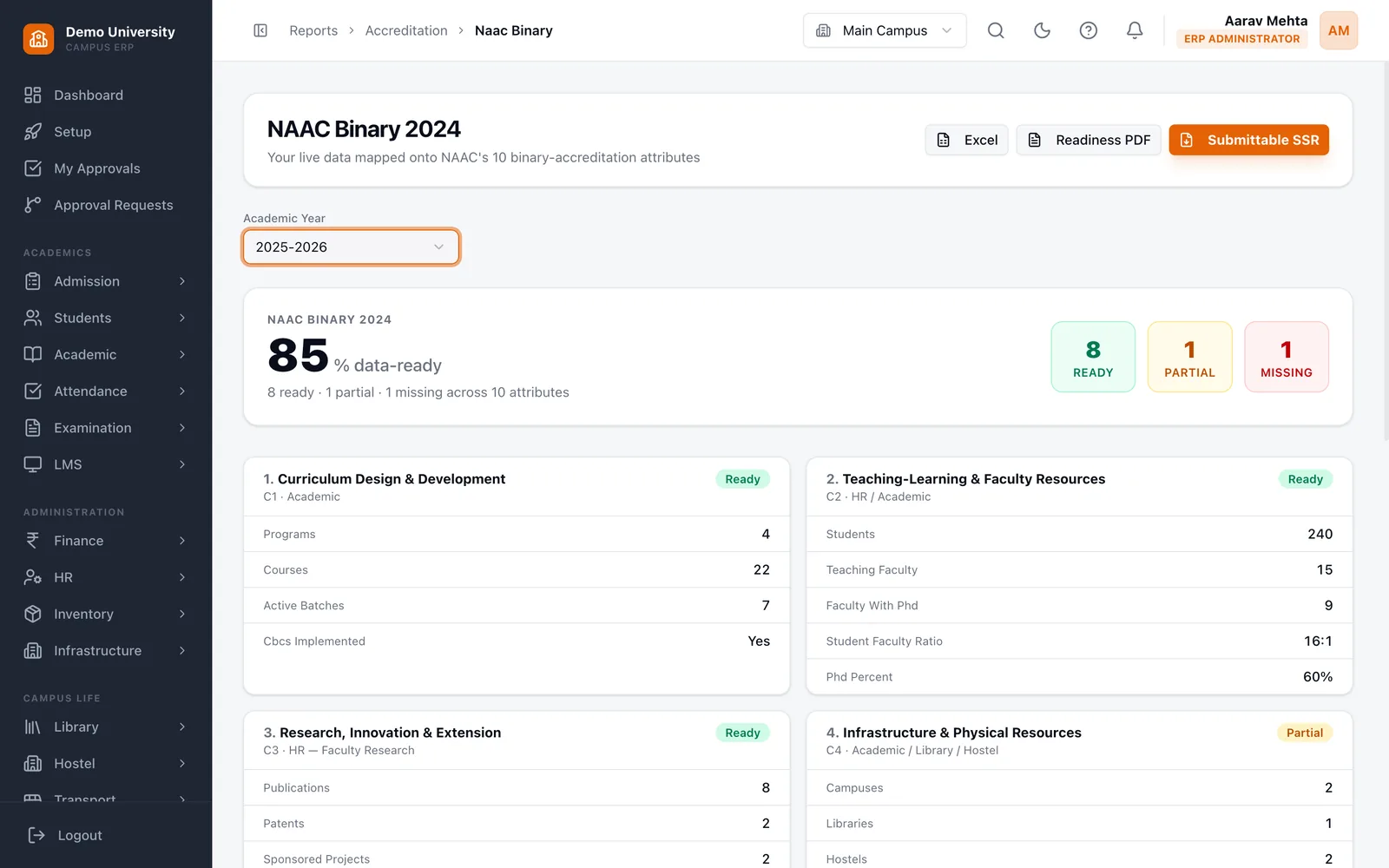Click the Partial badge on Infrastructure card

[x=1305, y=733]
